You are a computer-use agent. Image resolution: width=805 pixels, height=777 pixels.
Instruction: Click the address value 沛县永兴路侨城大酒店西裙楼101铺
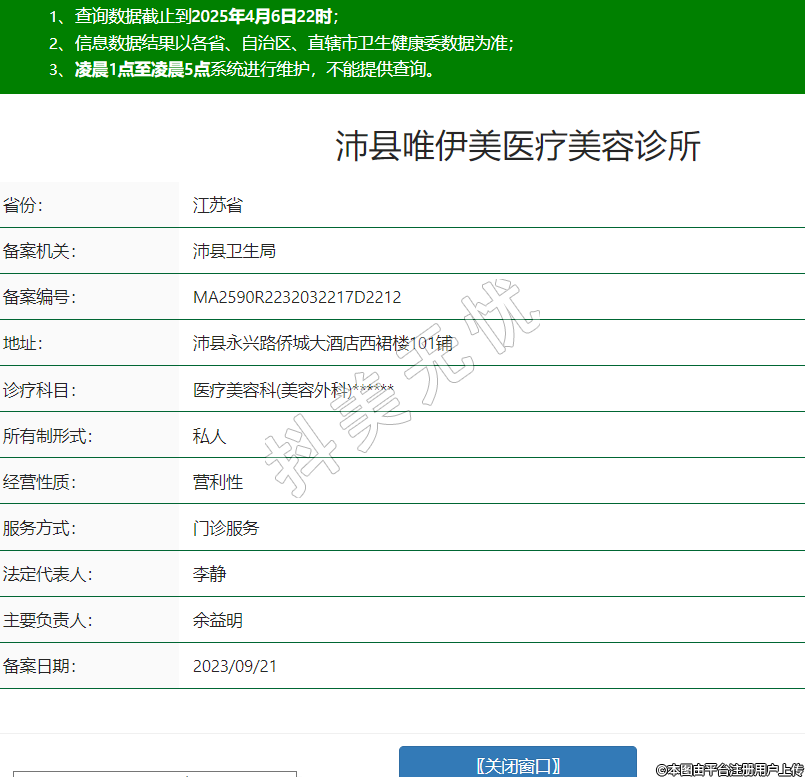point(322,343)
